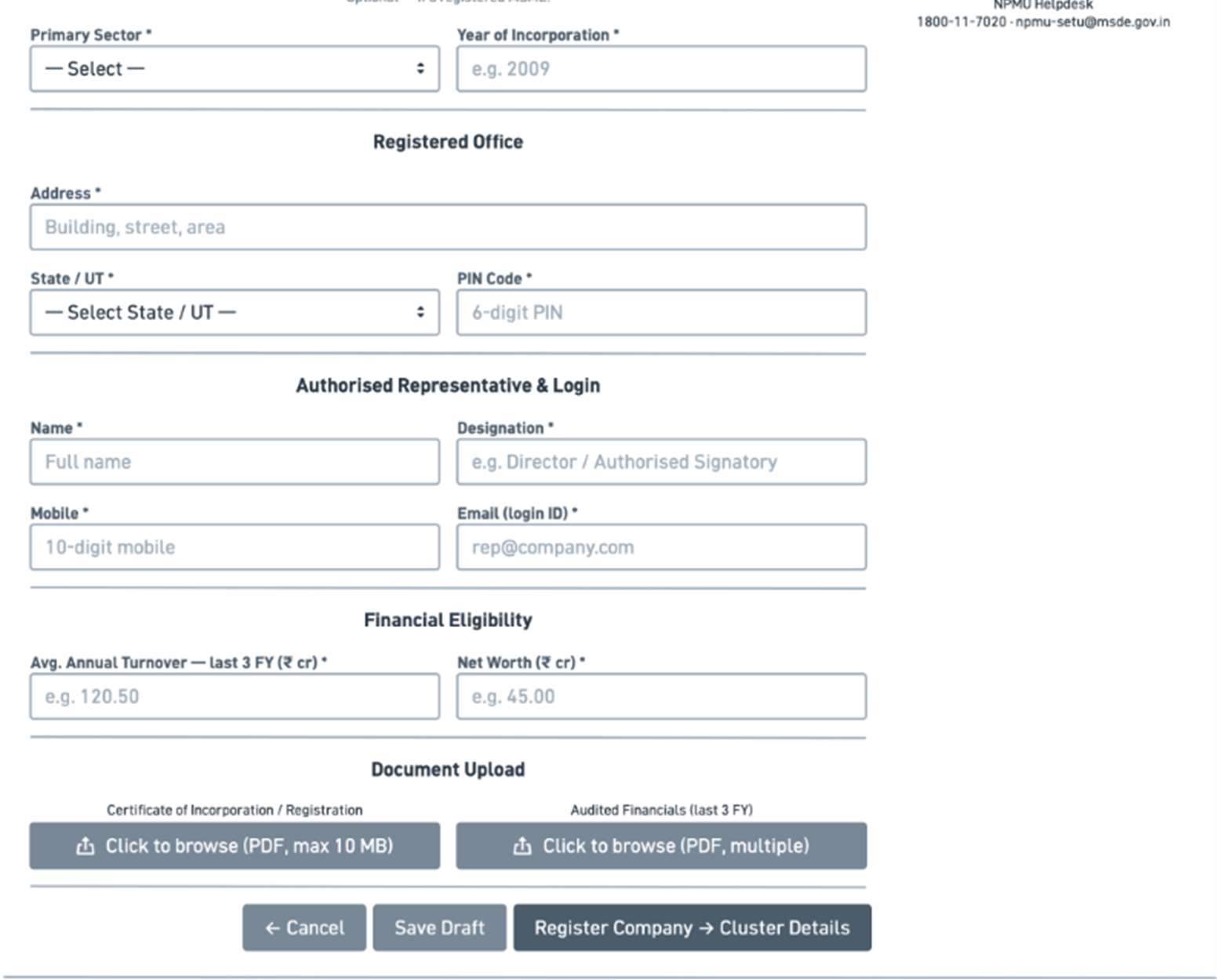Focus the Email (login ID) field
The image size is (1225, 980).
pos(661,547)
